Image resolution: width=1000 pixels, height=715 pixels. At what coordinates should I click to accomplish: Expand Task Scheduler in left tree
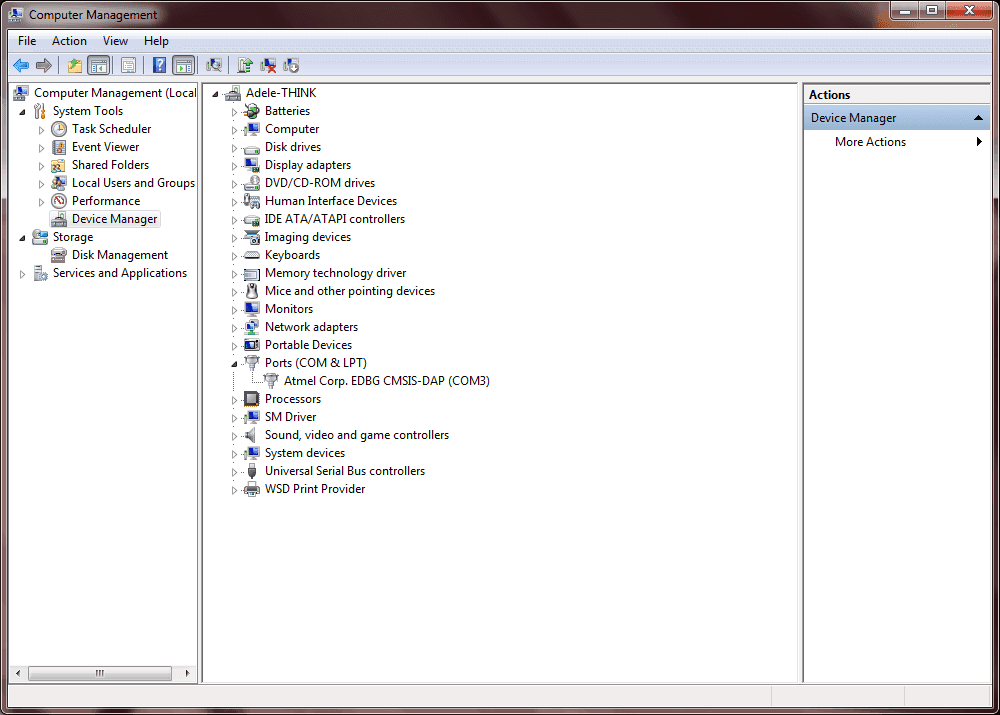pyautogui.click(x=41, y=130)
